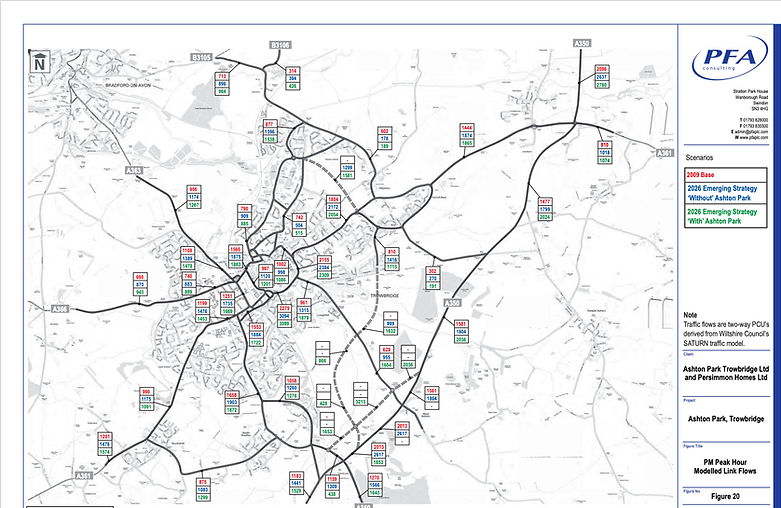Click the red 1553 flow value
Image resolution: width=781 pixels, height=508 pixels.
click(256, 327)
